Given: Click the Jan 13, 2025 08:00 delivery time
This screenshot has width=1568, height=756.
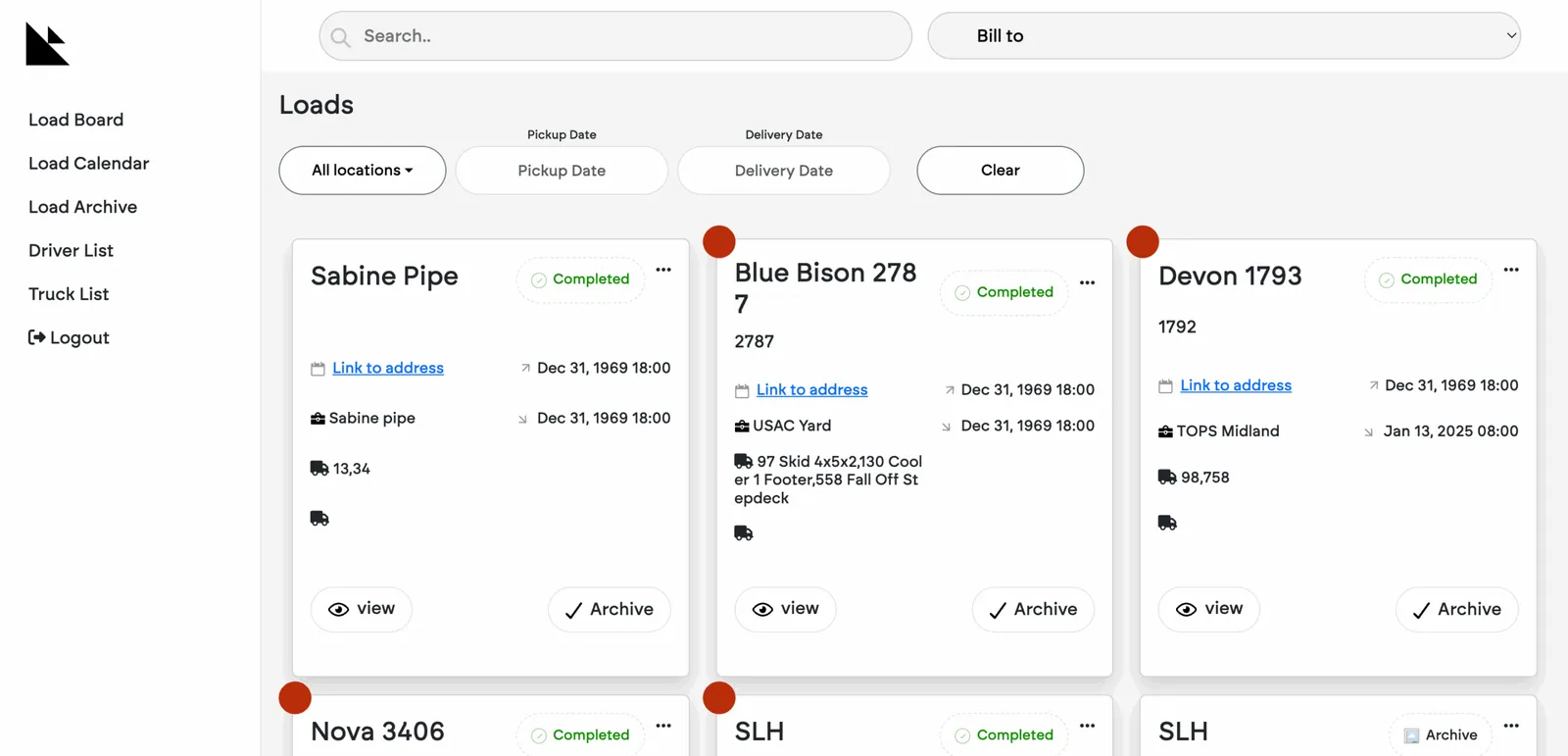Looking at the screenshot, I should [1450, 431].
